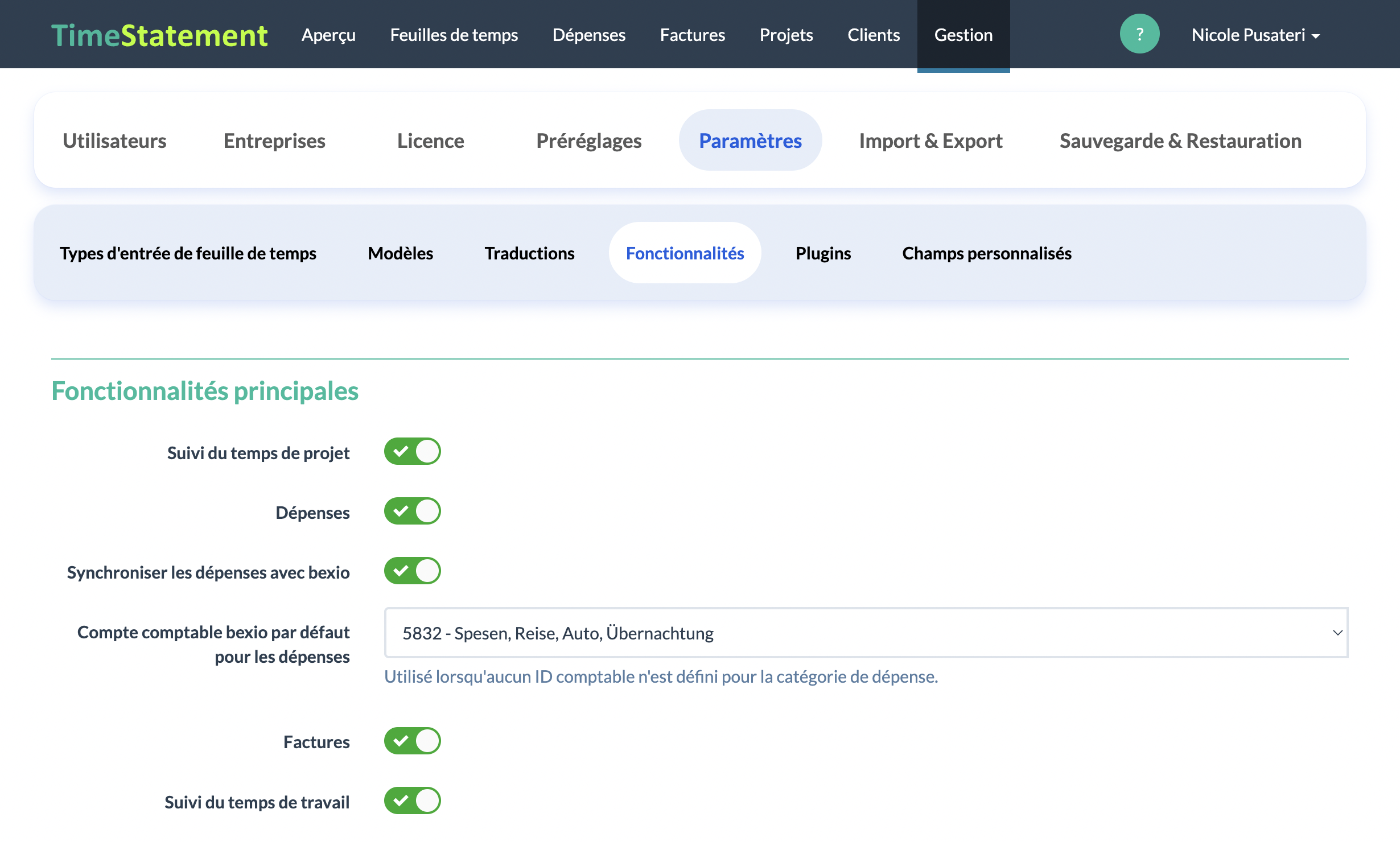Select Fonctionnalités sub-tab

(685, 253)
